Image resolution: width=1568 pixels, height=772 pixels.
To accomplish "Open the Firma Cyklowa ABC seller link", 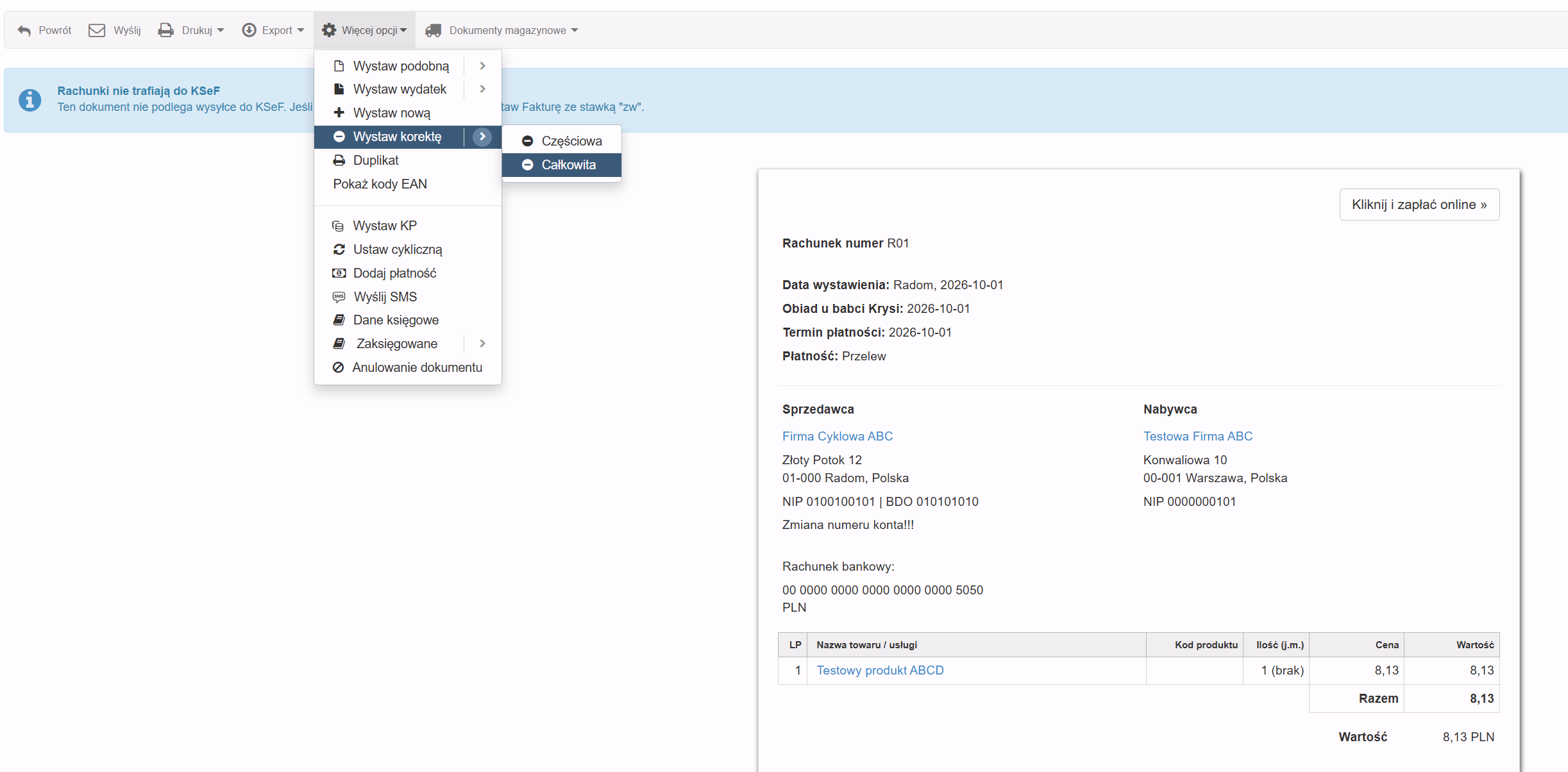I will [x=838, y=436].
